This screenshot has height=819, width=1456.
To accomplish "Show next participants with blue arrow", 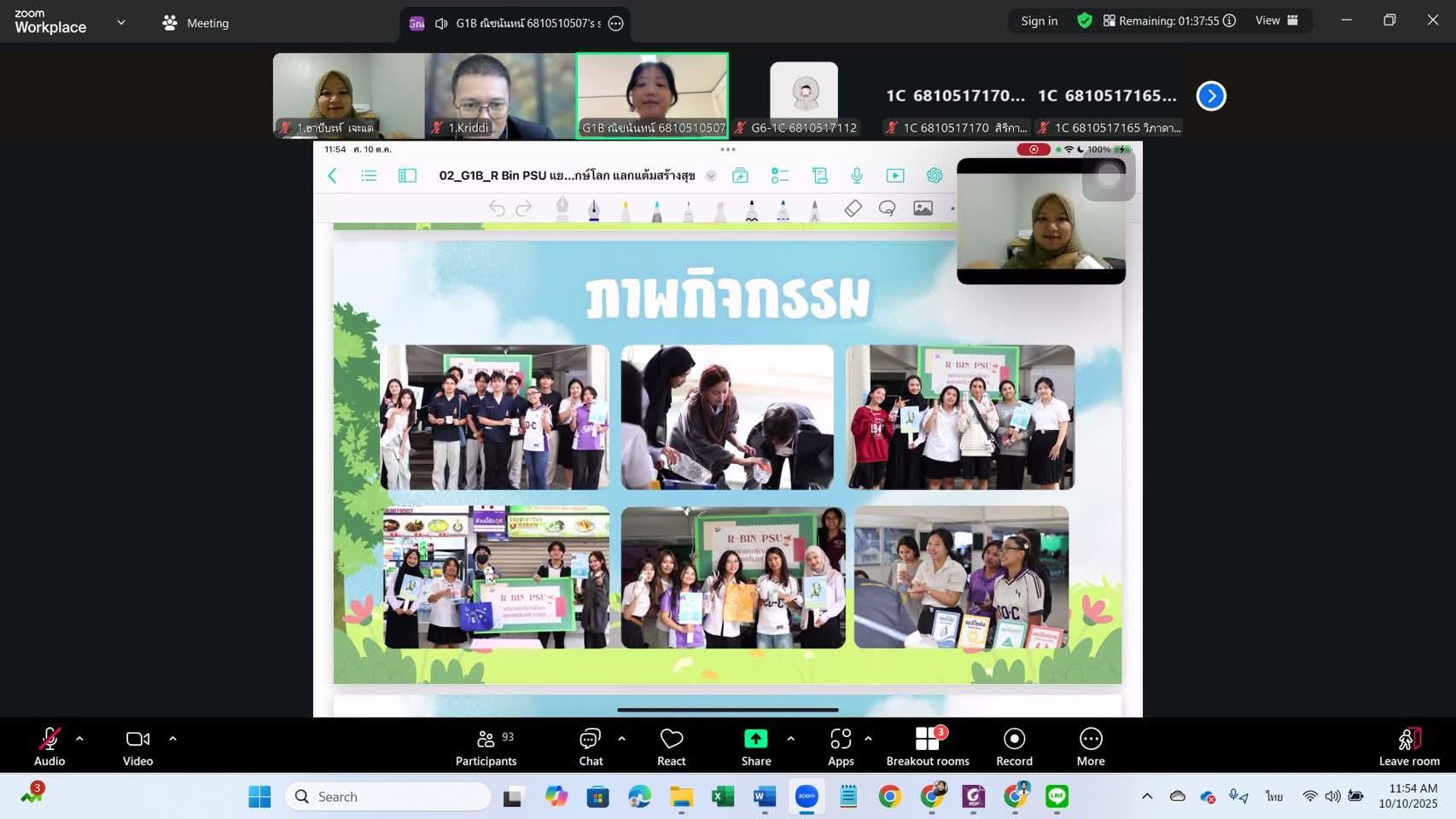I will [x=1211, y=96].
